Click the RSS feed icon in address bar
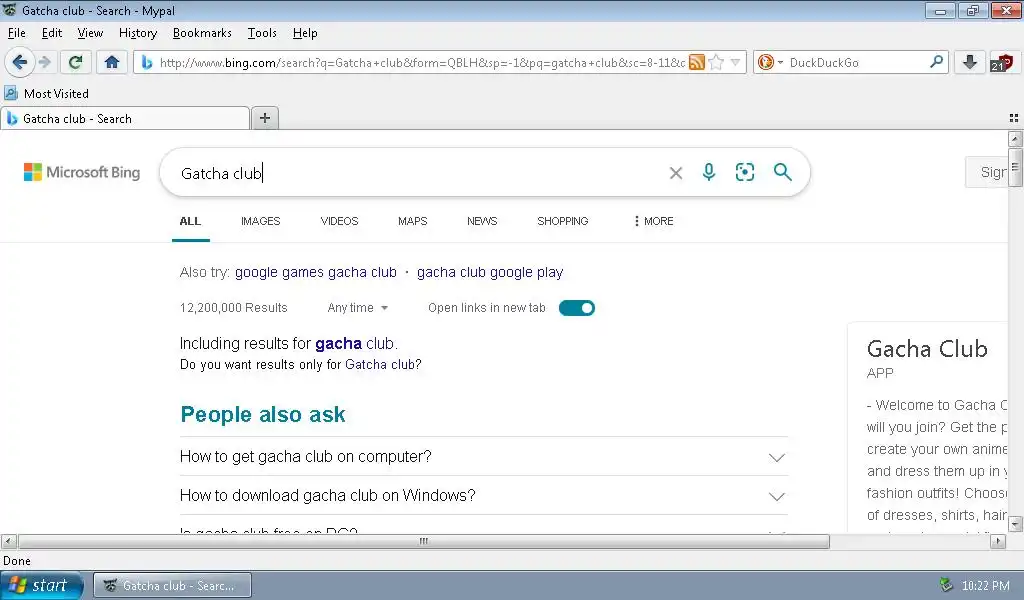1024x600 pixels. click(697, 62)
